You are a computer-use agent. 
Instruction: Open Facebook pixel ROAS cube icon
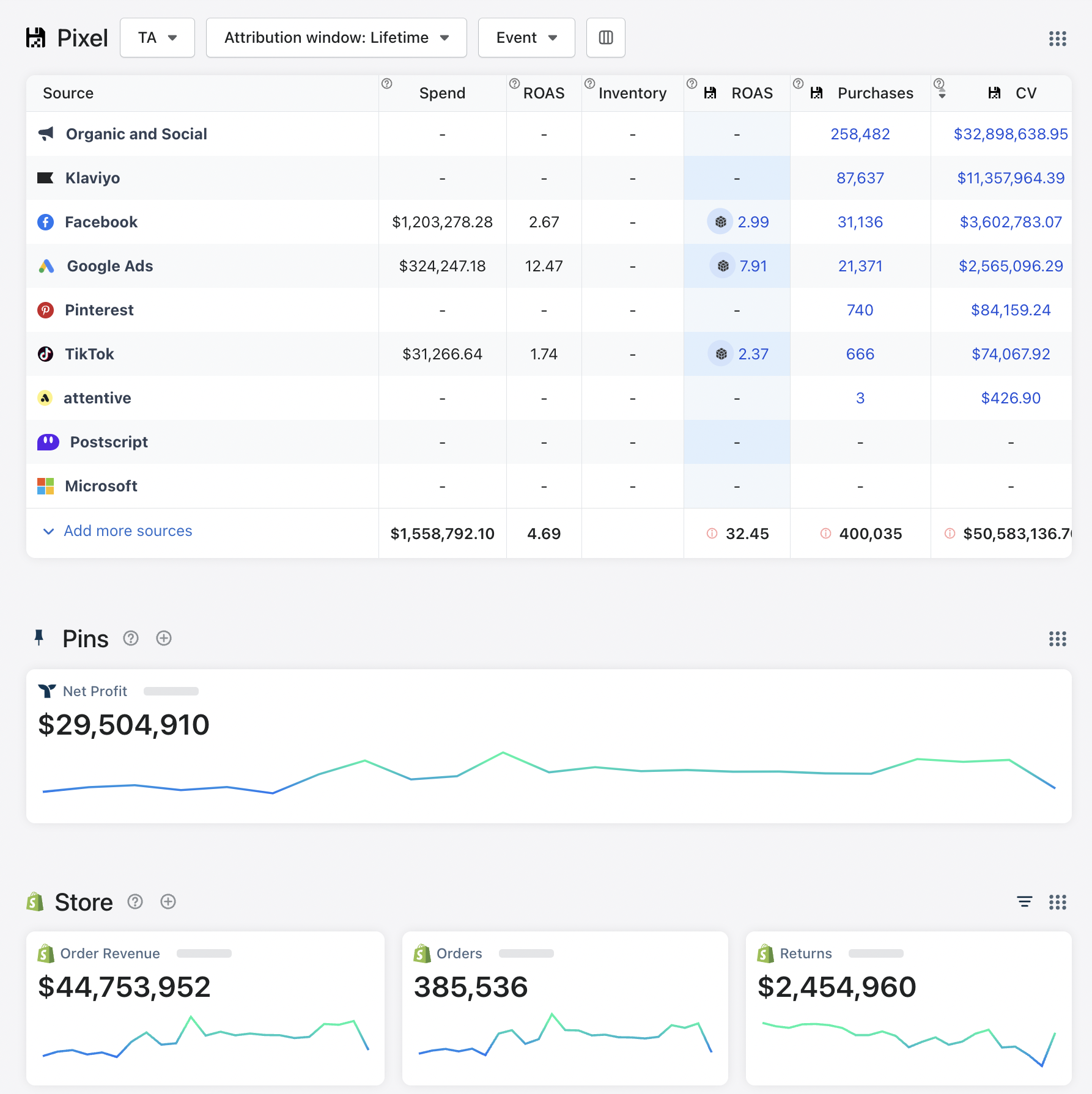click(720, 222)
